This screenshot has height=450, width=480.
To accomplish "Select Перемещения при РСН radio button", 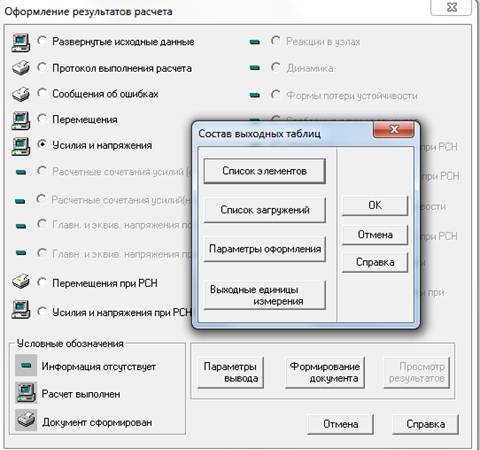I will [42, 282].
